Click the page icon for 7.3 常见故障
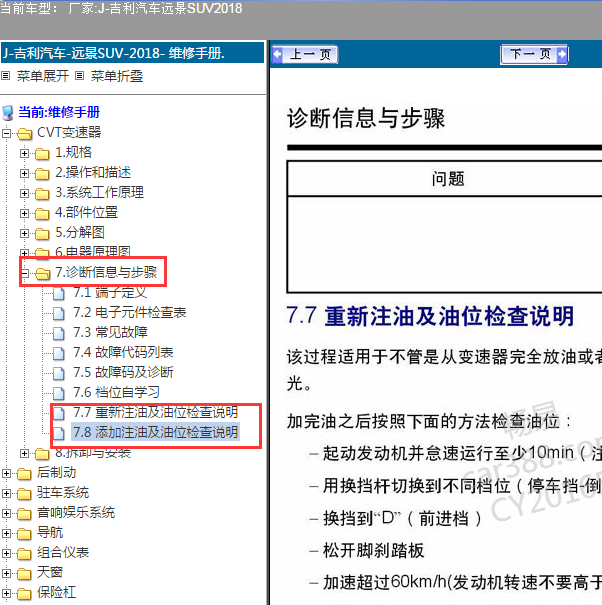This screenshot has width=602, height=605. coord(59,333)
